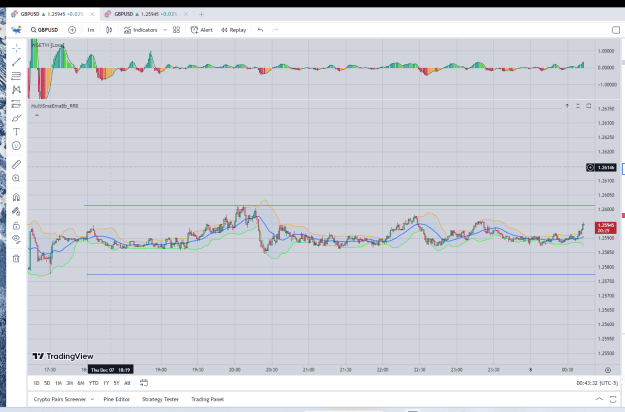625x412 pixels.
Task: Select the trend line drawing tool
Action: pyautogui.click(x=16, y=62)
